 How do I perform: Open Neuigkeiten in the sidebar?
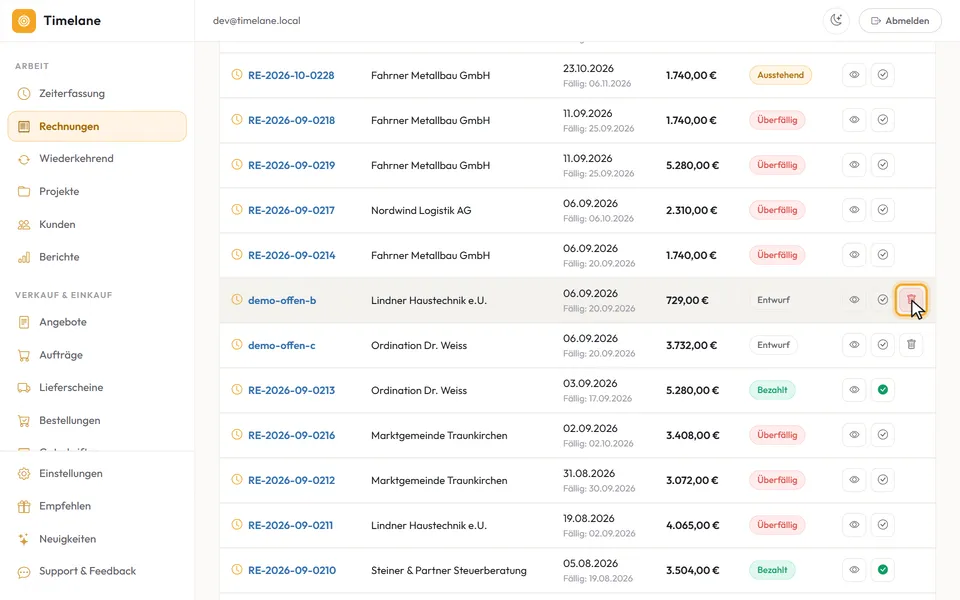(97, 539)
